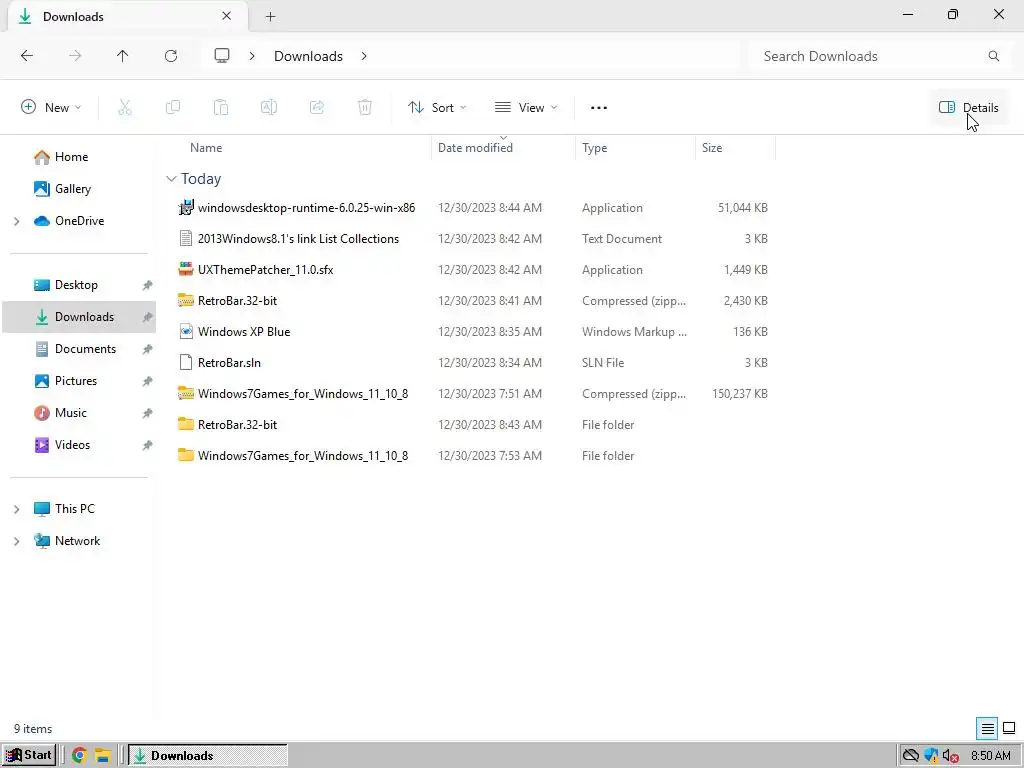Open the Sort dropdown

[437, 108]
